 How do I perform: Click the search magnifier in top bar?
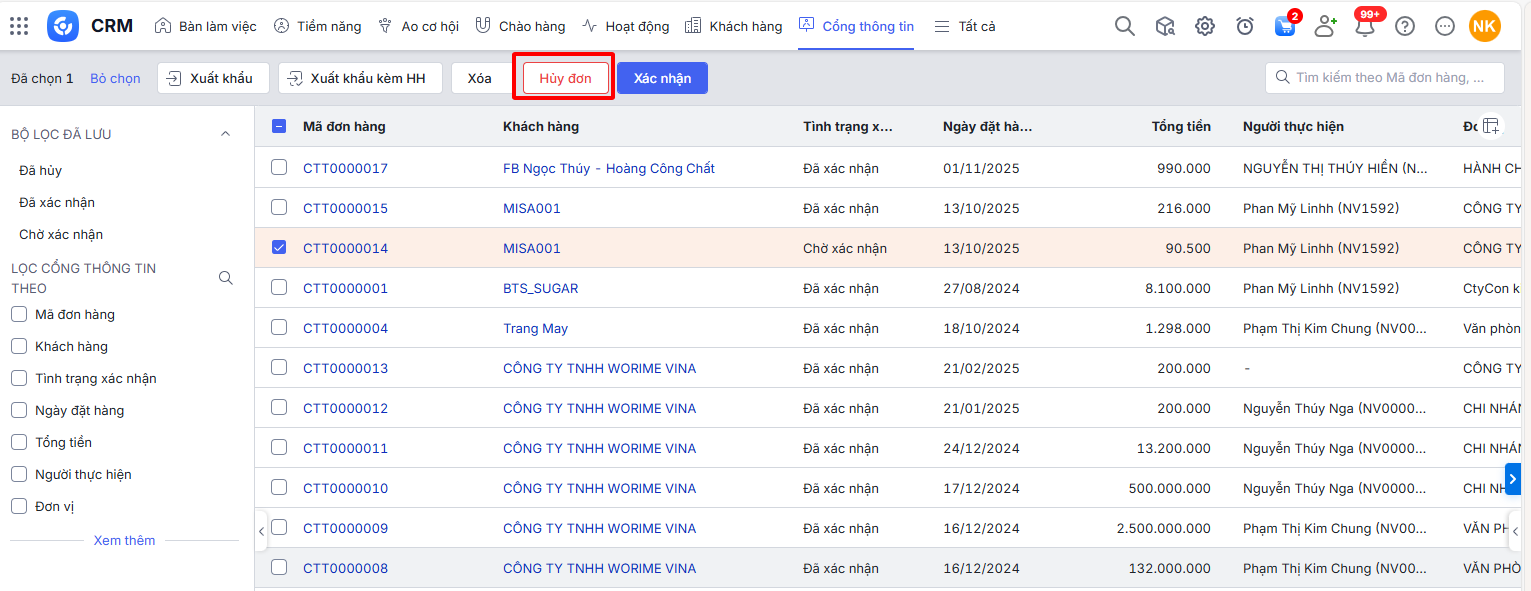(1125, 26)
